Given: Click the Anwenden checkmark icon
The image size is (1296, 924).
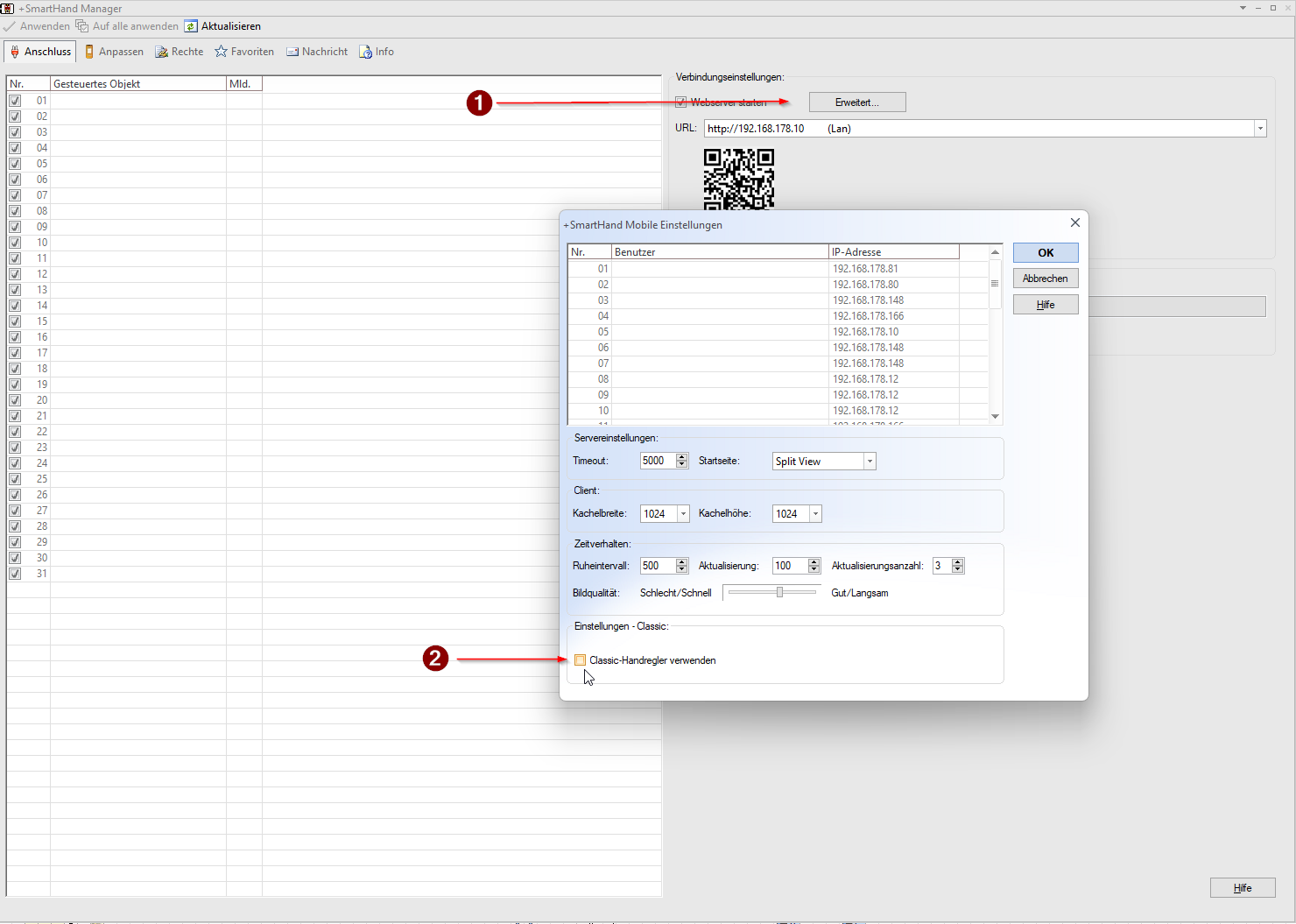Looking at the screenshot, I should tap(10, 26).
